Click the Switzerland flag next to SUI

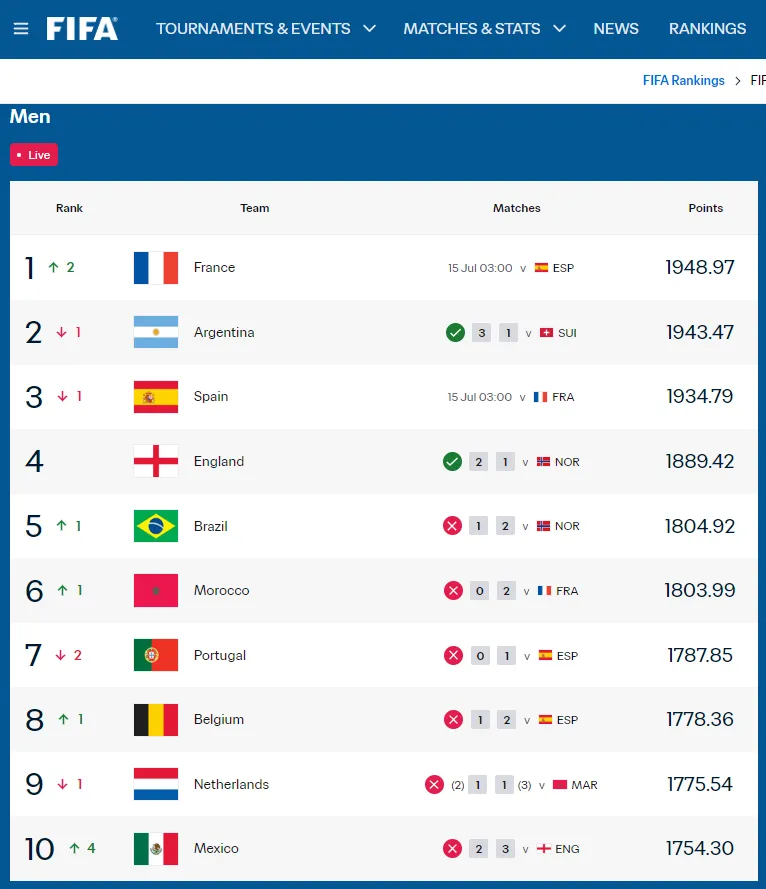546,333
